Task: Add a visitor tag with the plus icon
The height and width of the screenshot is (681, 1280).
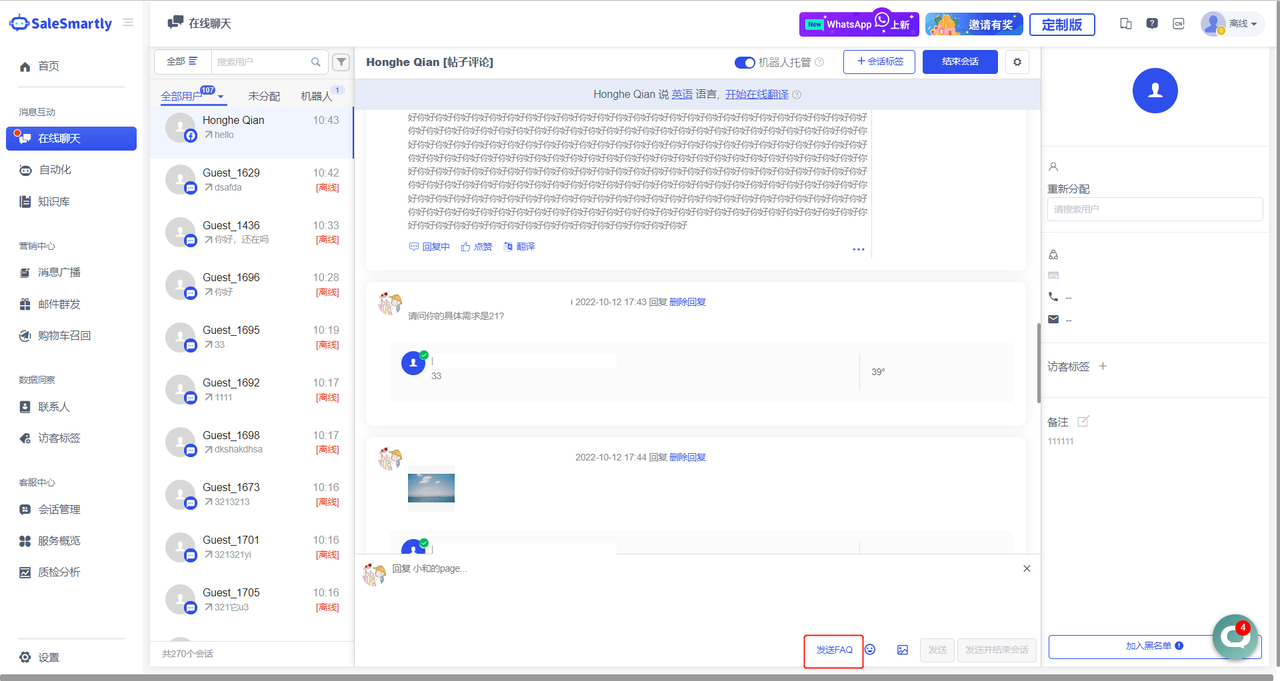Action: coord(1103,366)
